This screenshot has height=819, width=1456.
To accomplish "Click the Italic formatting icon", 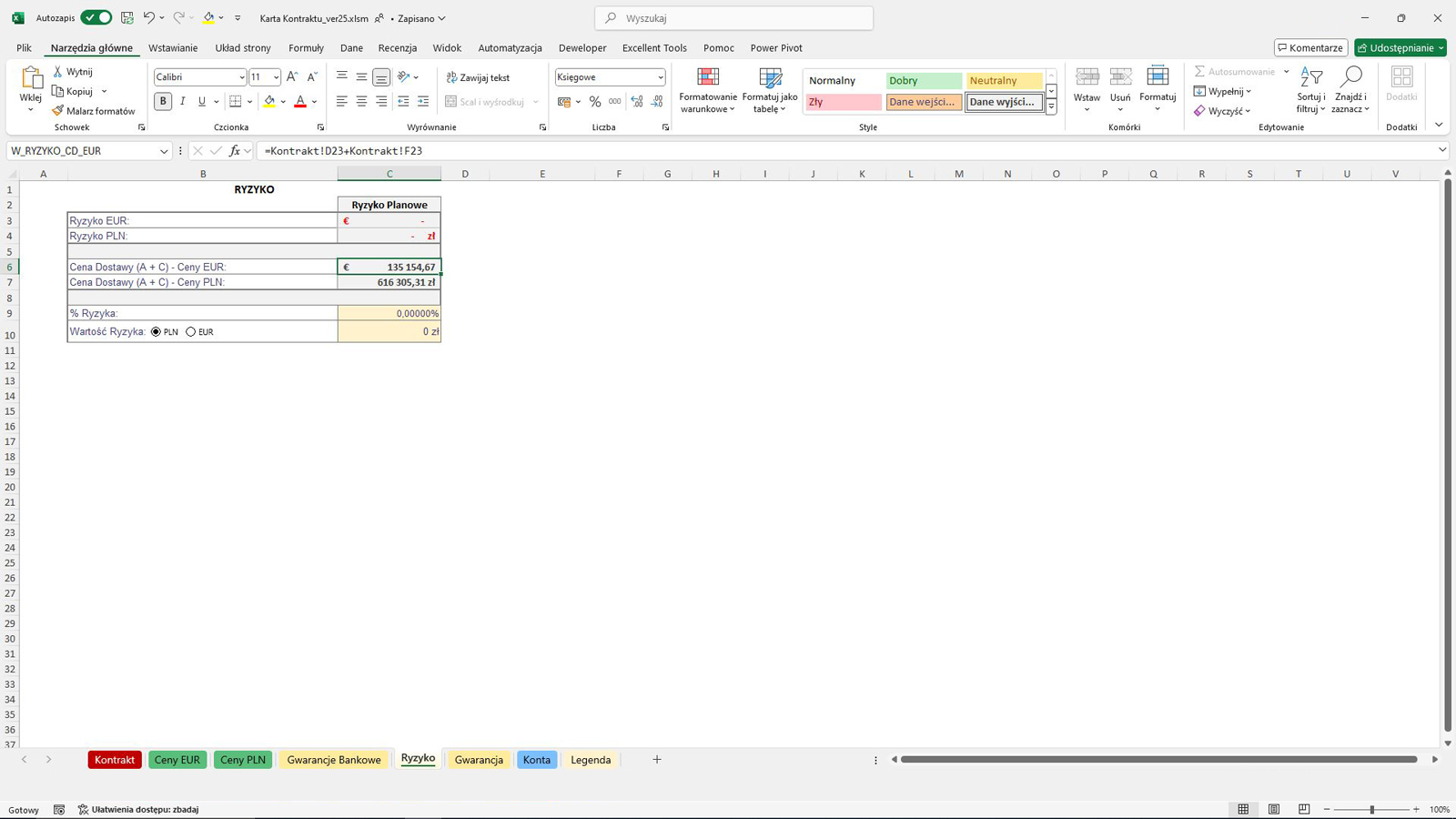I will 182,102.
